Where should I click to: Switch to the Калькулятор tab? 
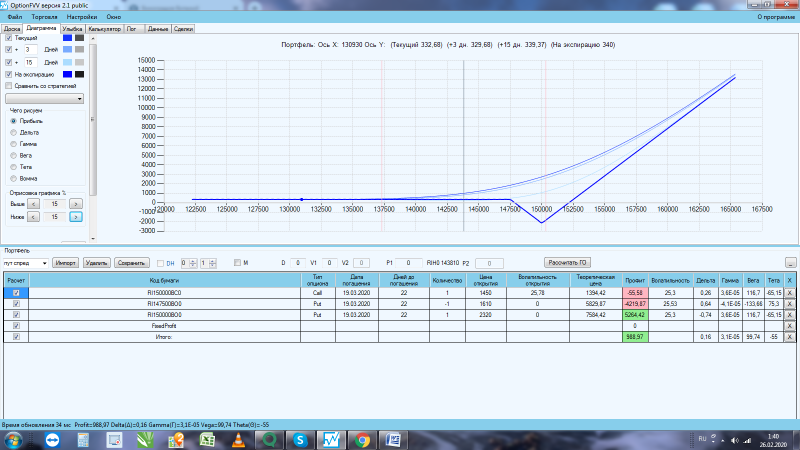[104, 29]
